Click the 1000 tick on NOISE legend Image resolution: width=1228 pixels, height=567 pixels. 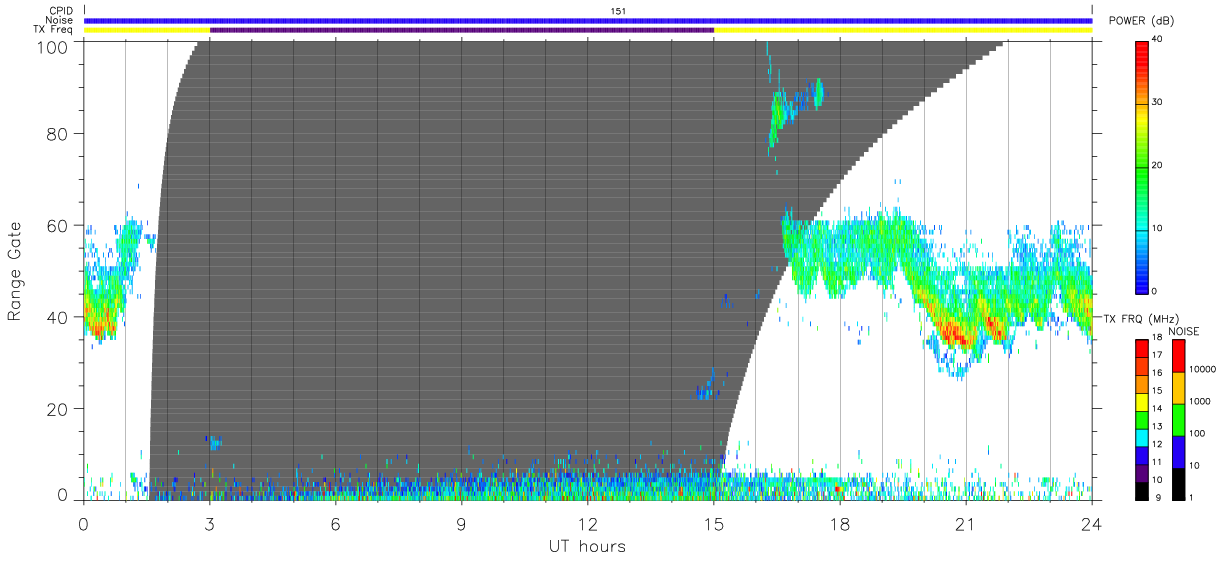point(1200,401)
